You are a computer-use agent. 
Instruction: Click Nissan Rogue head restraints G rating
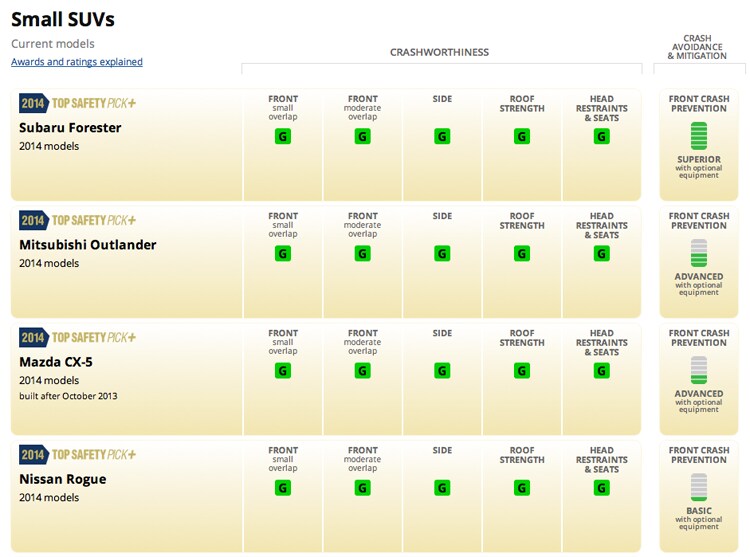[x=602, y=488]
